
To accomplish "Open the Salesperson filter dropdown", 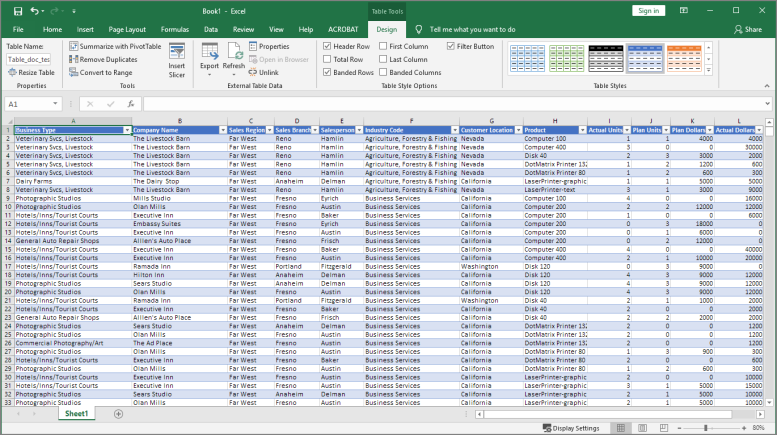I will tap(359, 130).
